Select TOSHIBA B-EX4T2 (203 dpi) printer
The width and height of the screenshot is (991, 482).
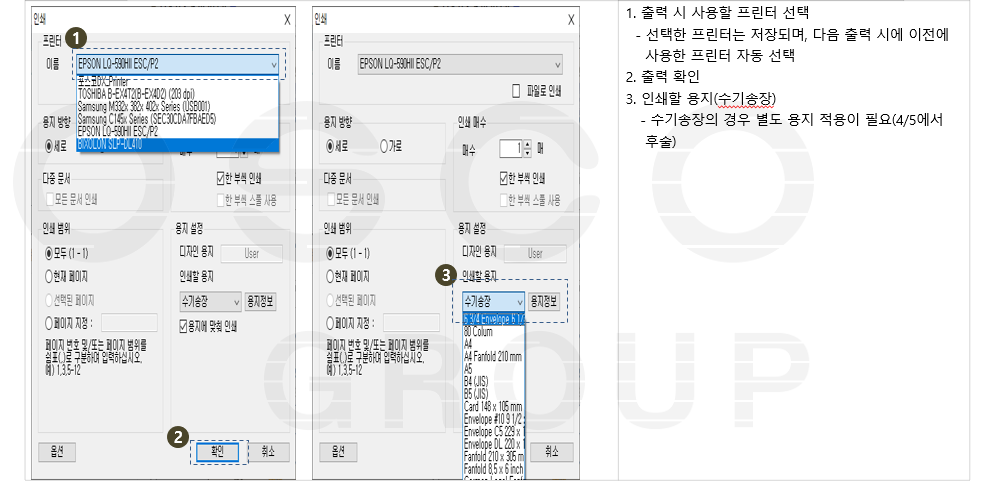(x=137, y=94)
